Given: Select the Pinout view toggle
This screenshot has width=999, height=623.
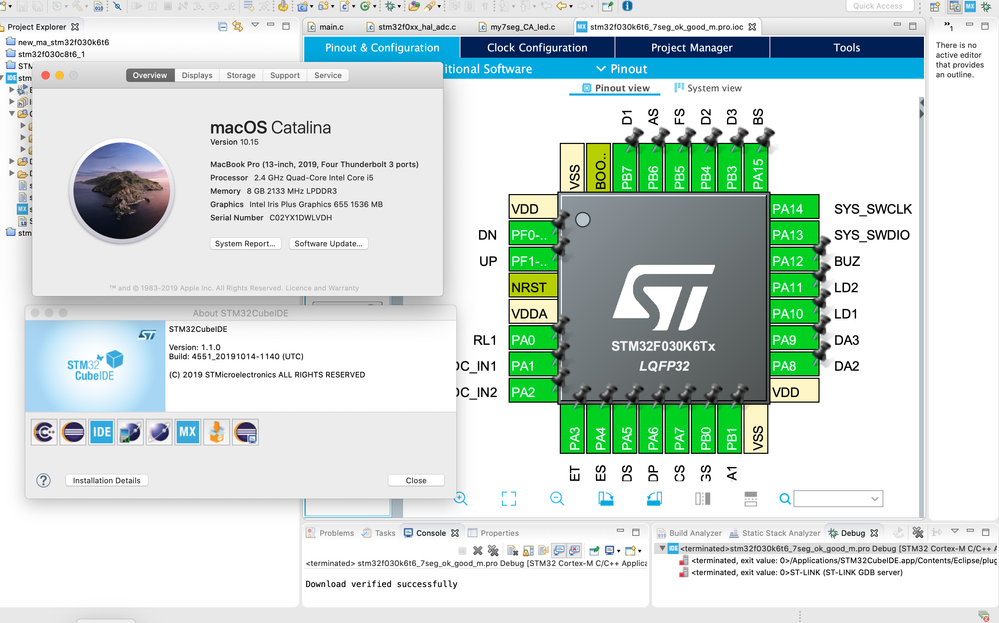Looking at the screenshot, I should pyautogui.click(x=615, y=88).
